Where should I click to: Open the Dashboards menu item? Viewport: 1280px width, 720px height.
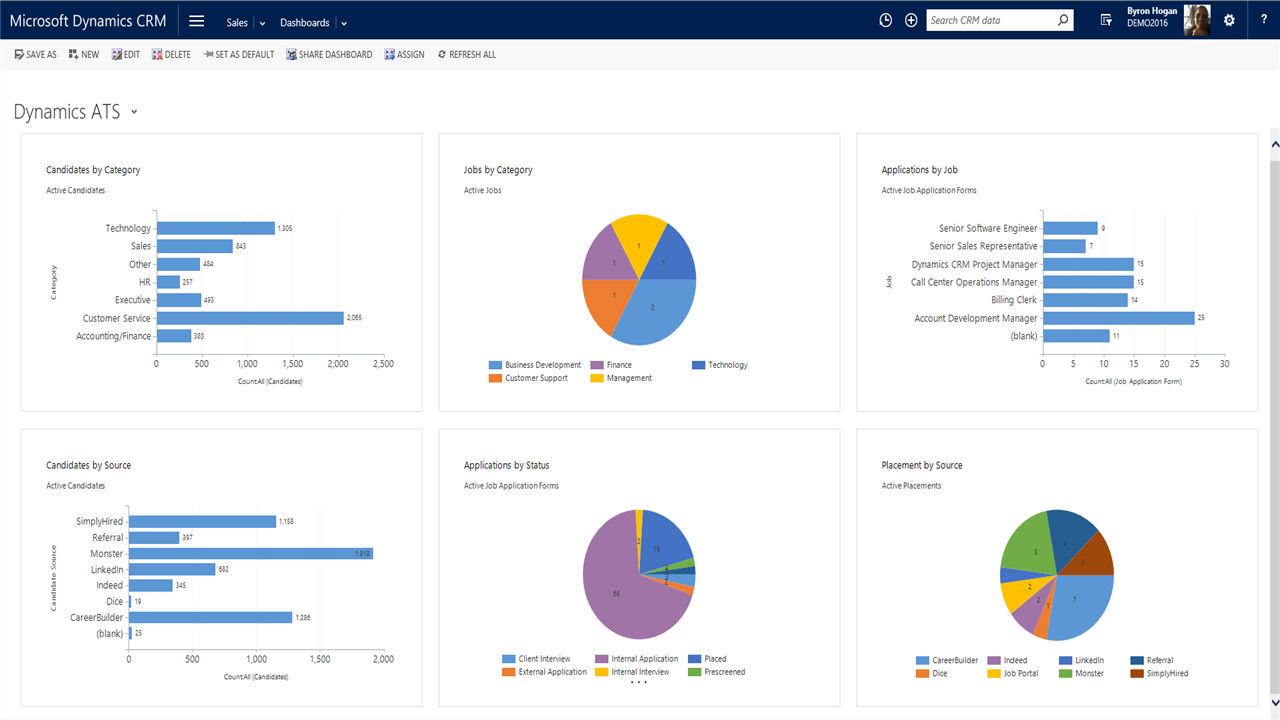coord(304,22)
